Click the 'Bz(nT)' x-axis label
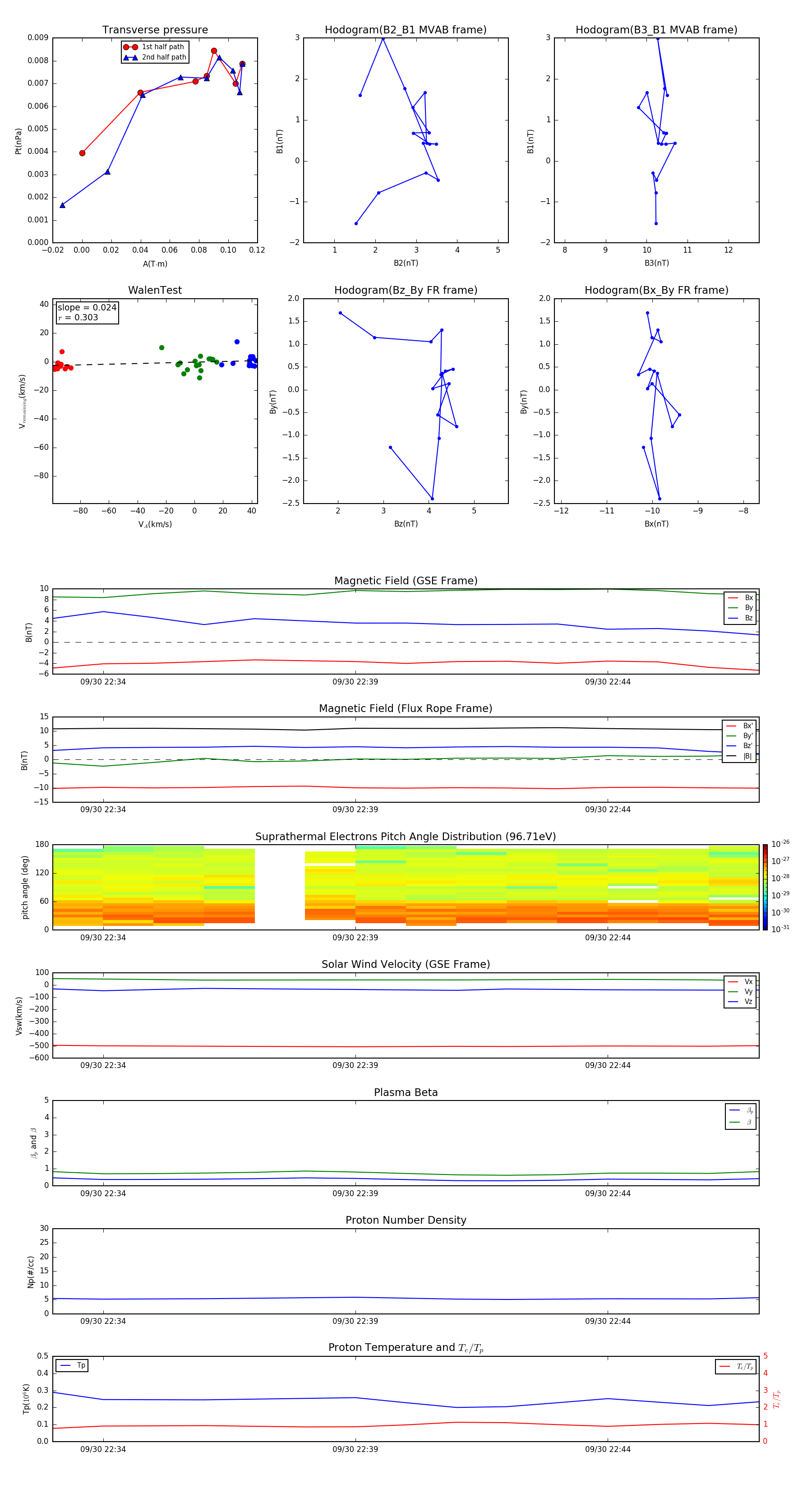Screen dimensions: 812x1489 click(x=406, y=524)
